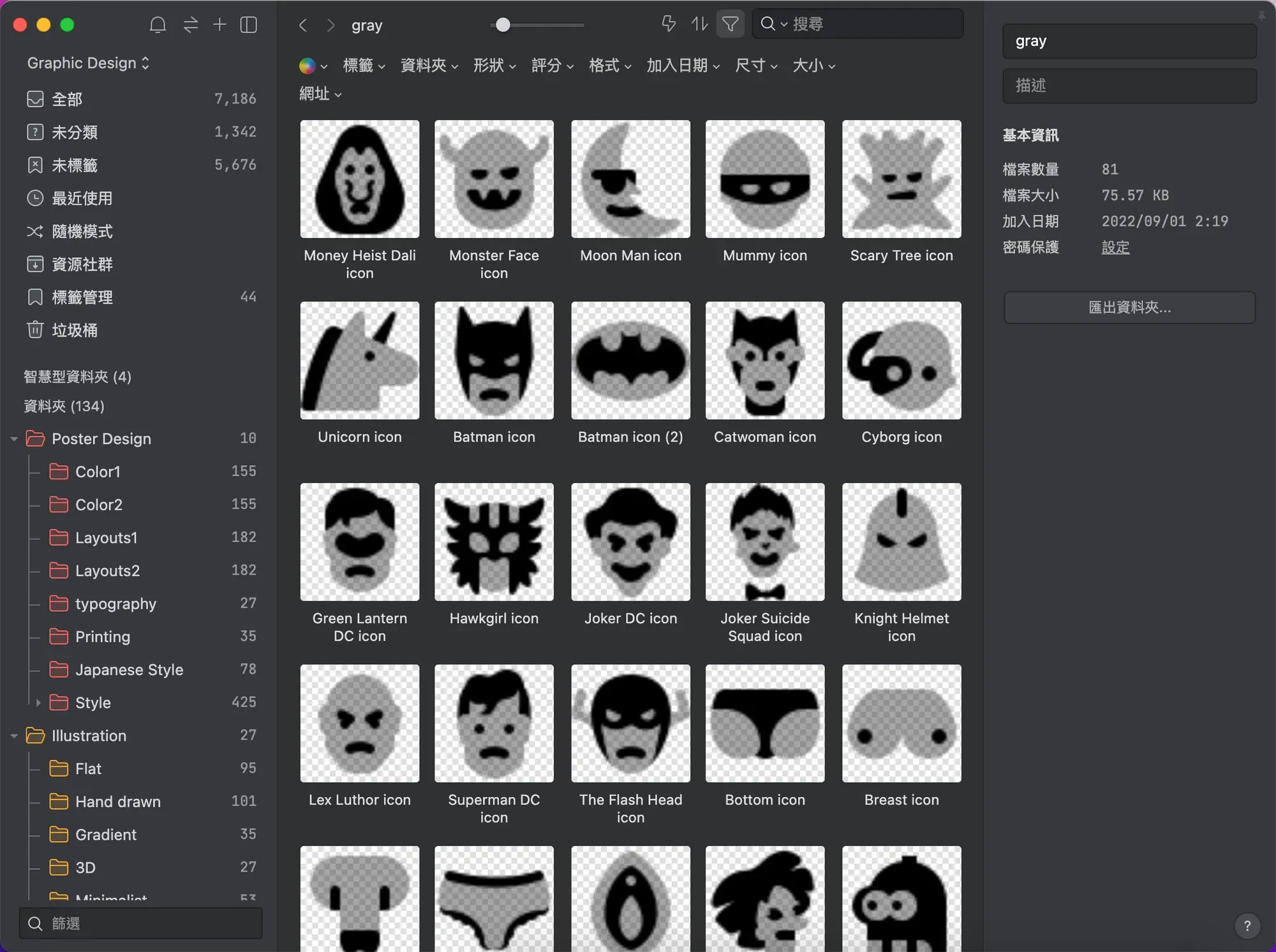Collapse the Poster Design folder triangle
Image resolution: width=1276 pixels, height=952 pixels.
[14, 439]
